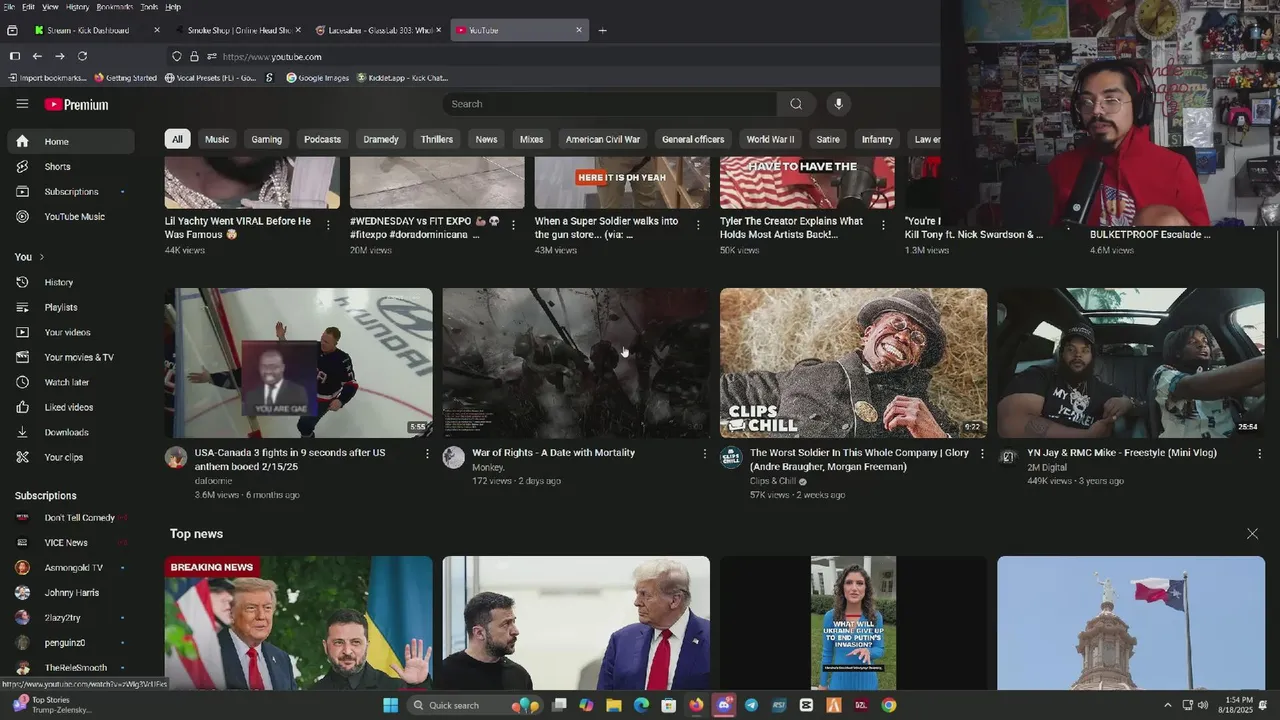The height and width of the screenshot is (720, 1280).
Task: Open Firefox from the taskbar
Action: (x=696, y=705)
